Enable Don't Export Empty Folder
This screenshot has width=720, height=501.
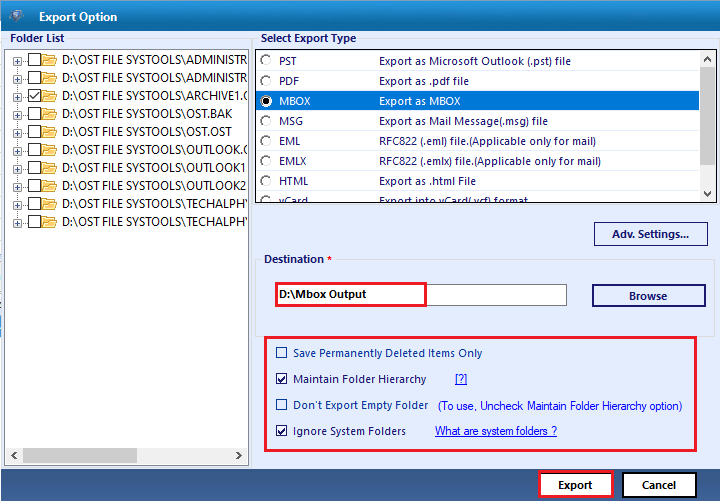coord(281,405)
